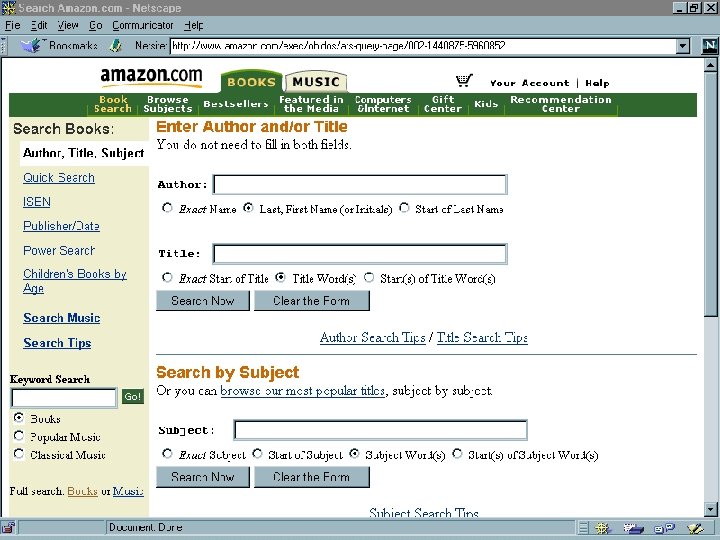Select the Start of Subject radio button
Viewport: 720px width, 540px height.
coord(257,454)
